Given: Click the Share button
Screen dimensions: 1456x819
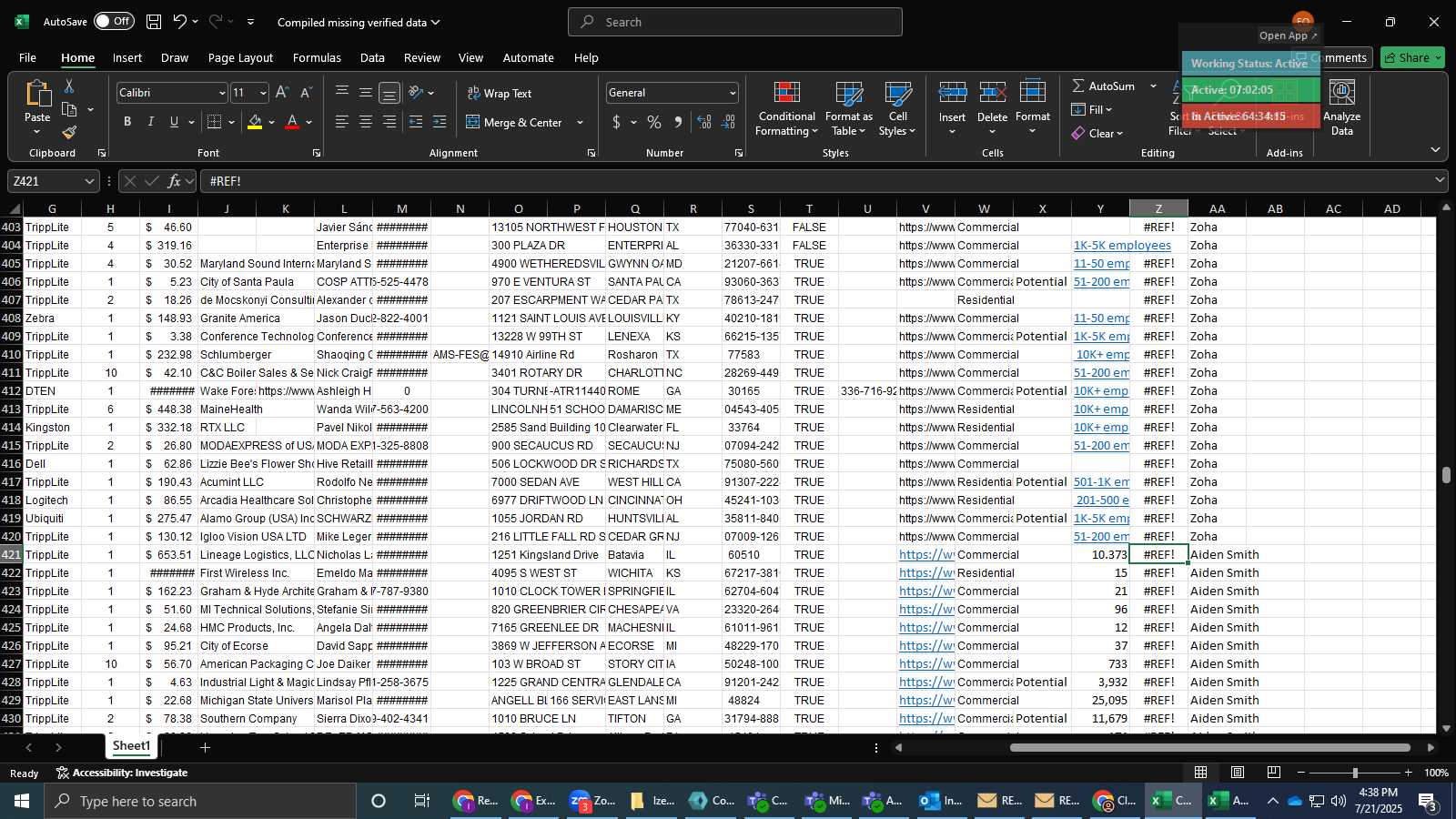Looking at the screenshot, I should [x=1412, y=57].
